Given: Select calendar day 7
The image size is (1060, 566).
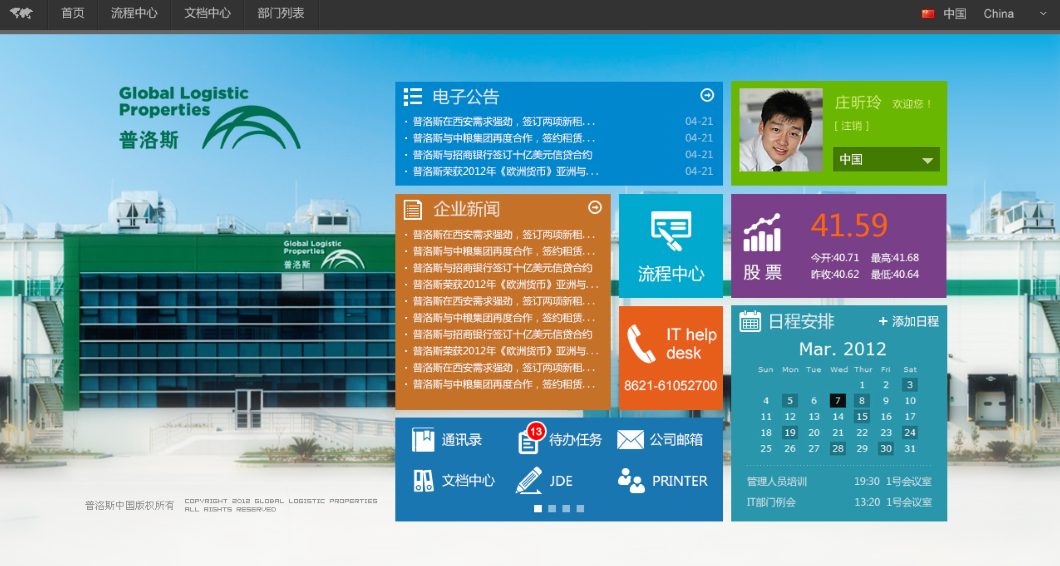Looking at the screenshot, I should click(838, 400).
